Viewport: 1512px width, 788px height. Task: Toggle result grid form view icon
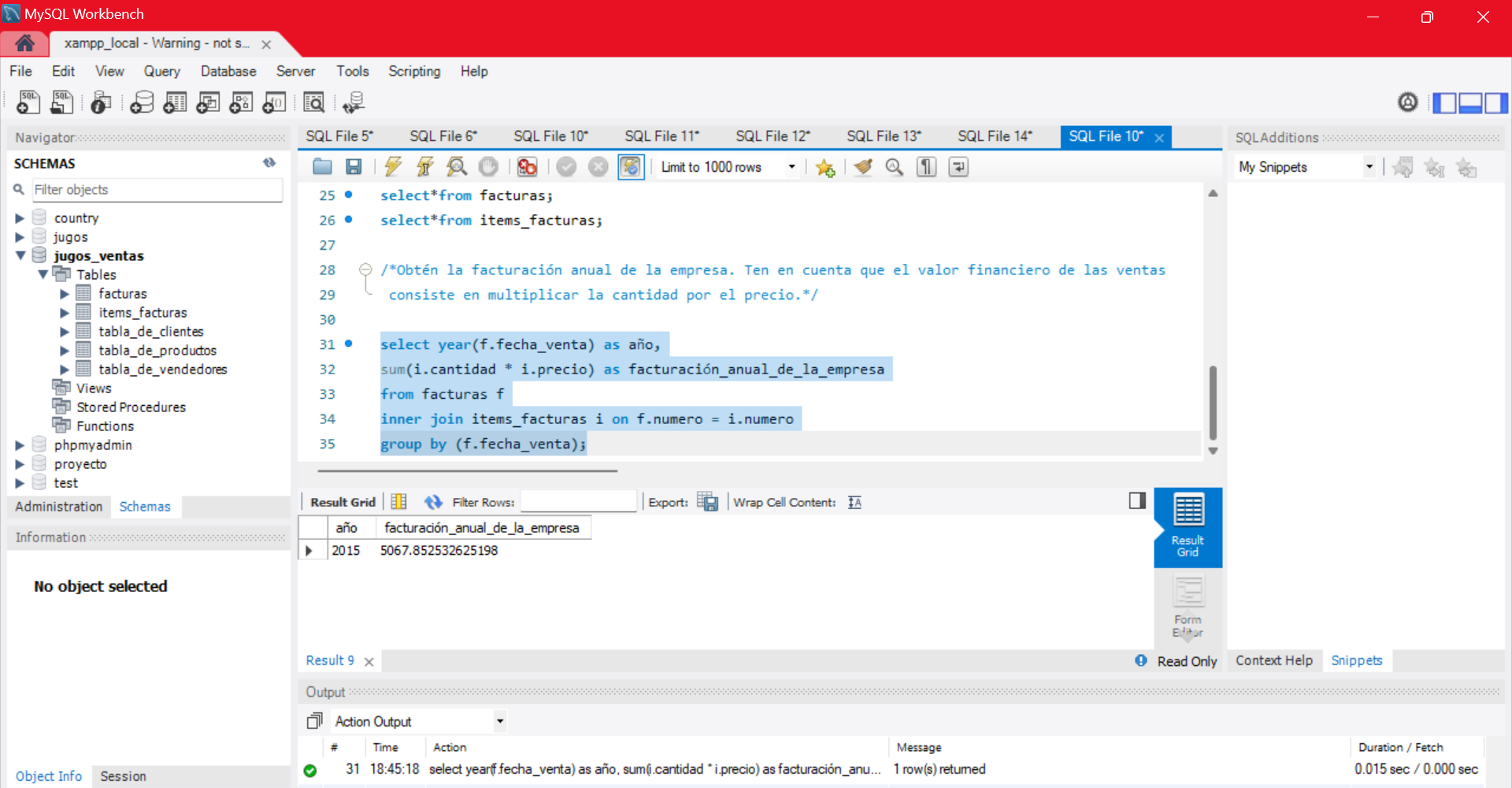[x=399, y=502]
